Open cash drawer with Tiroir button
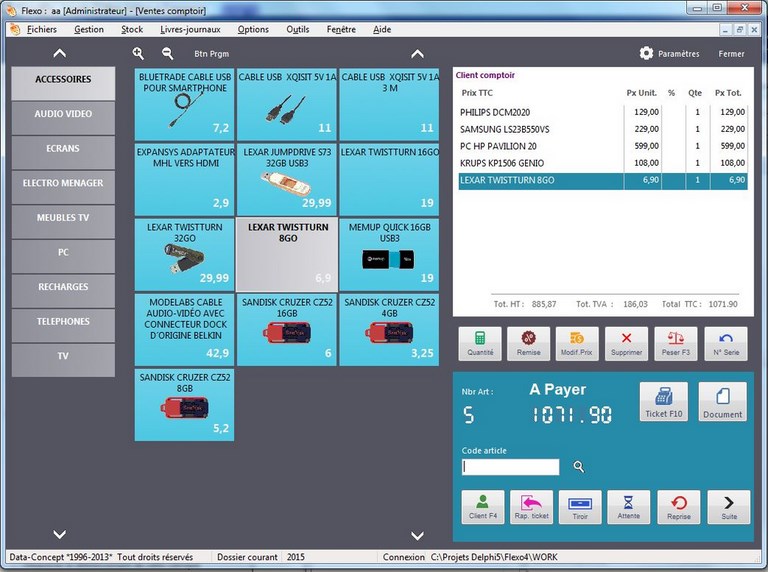 pos(580,507)
